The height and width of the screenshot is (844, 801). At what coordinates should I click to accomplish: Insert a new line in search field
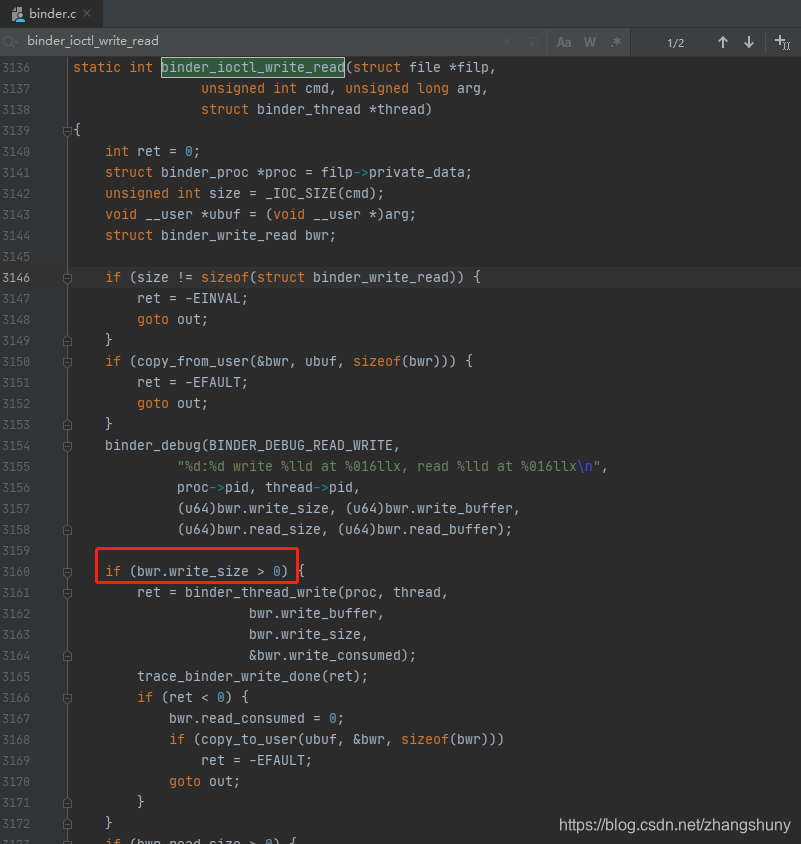533,42
